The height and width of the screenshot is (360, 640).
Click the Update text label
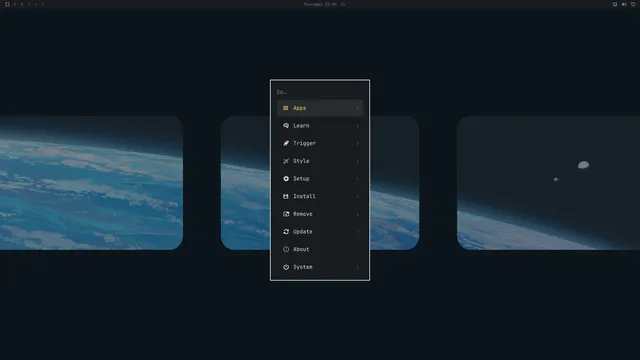click(303, 231)
